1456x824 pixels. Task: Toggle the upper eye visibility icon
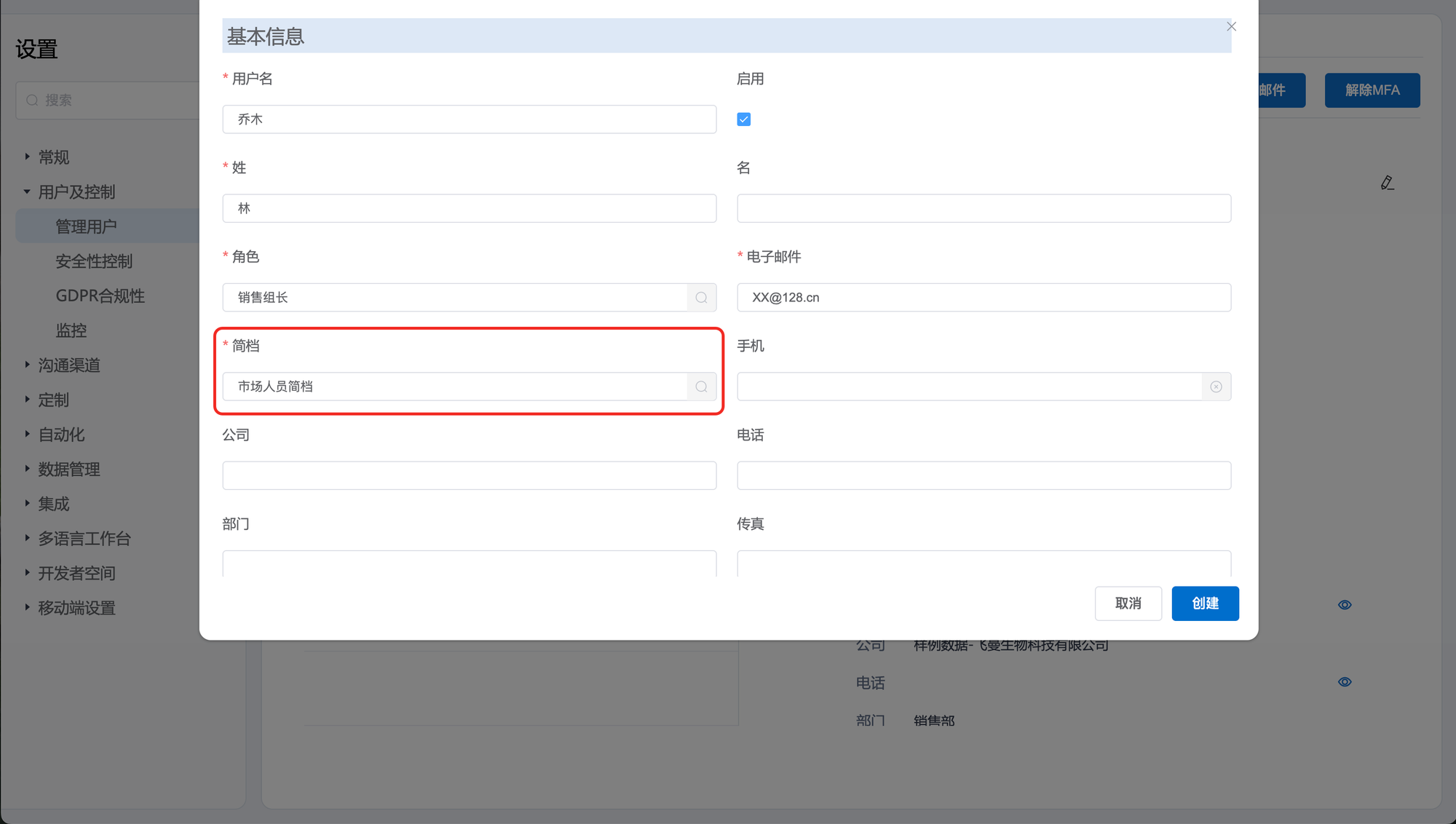click(x=1345, y=605)
